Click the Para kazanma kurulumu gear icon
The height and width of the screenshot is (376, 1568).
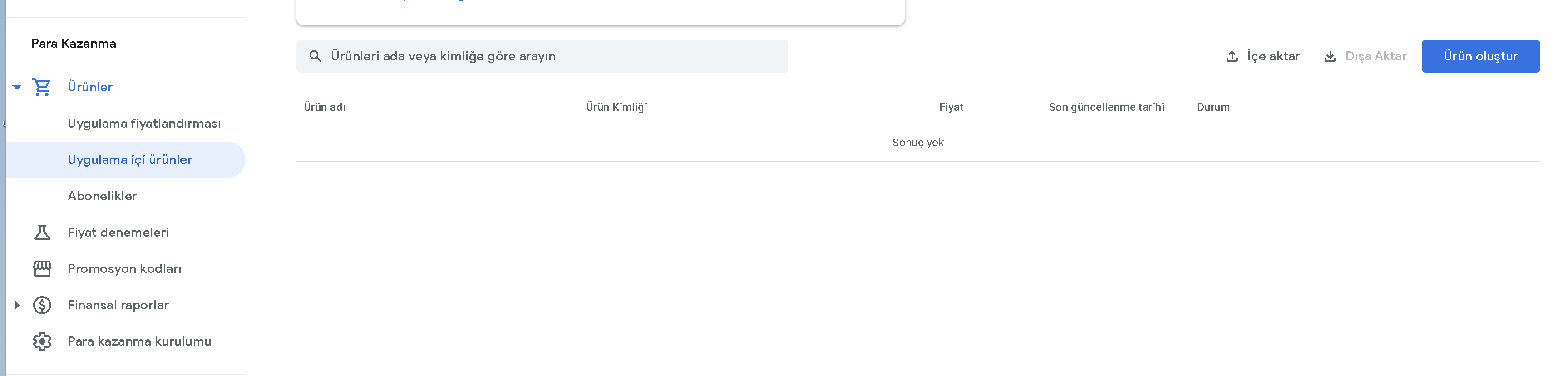(42, 341)
